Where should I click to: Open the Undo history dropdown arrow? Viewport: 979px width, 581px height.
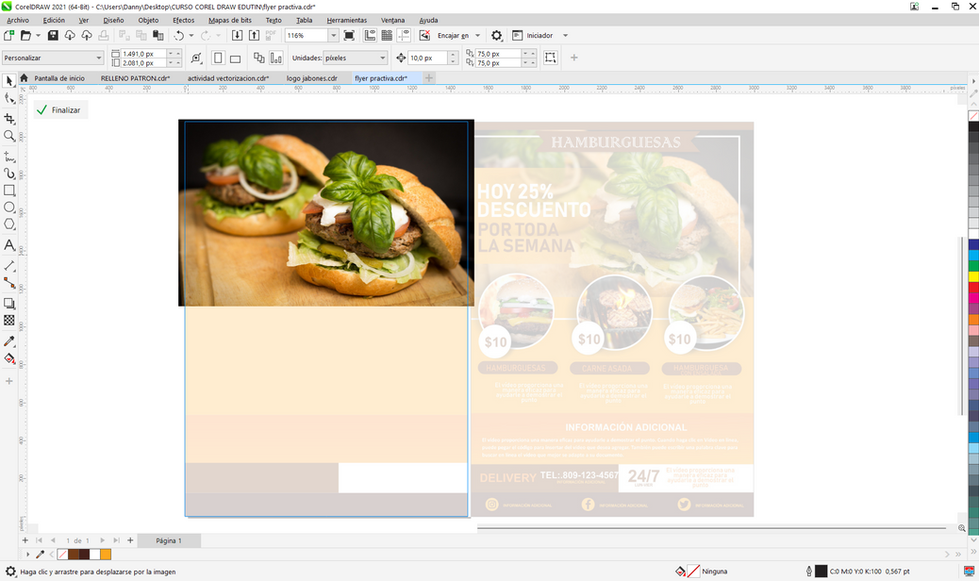(x=191, y=36)
